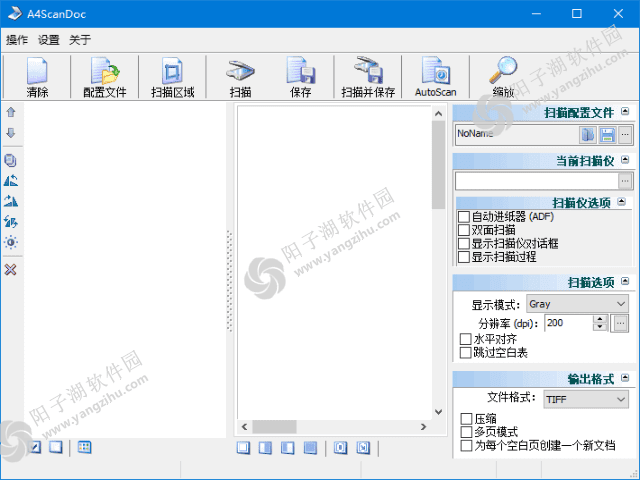Toggle 显示扫描仪对话框 checkbox
The width and height of the screenshot is (640, 480).
pyautogui.click(x=464, y=244)
